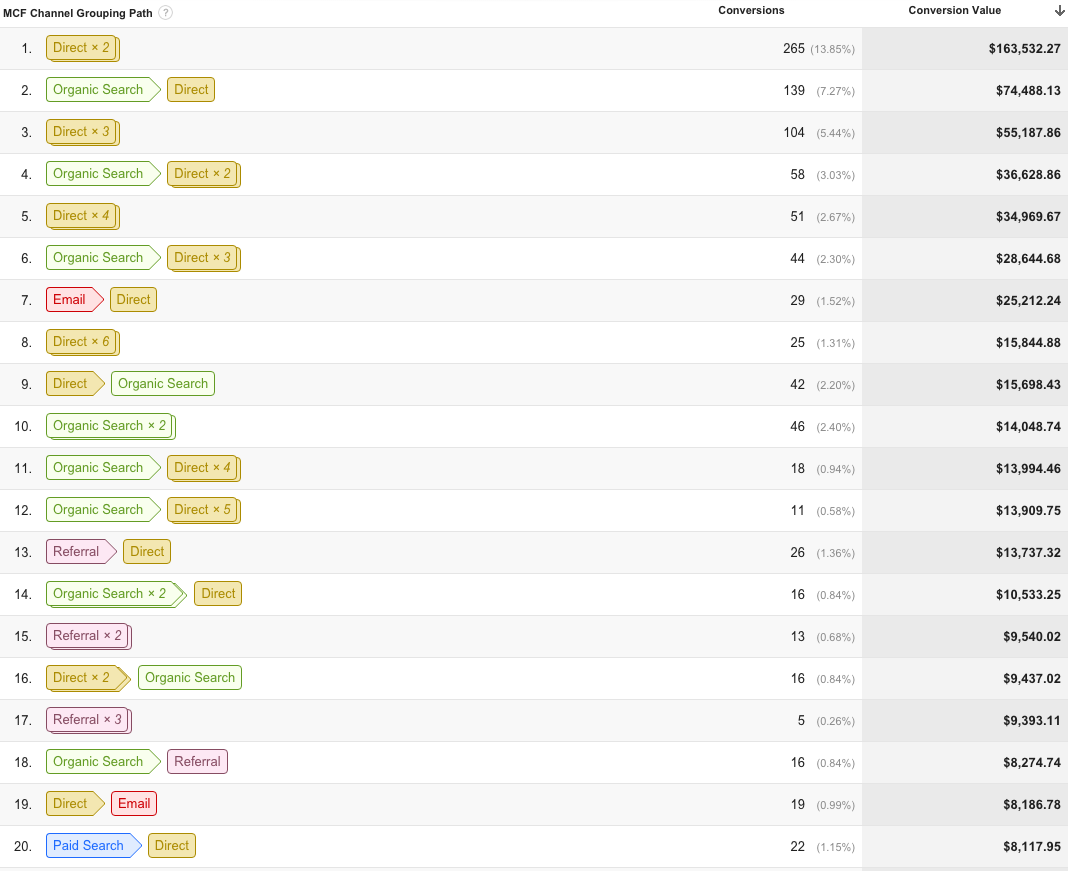This screenshot has height=871, width=1068.
Task: Click the Organic Search × 2 tag in row 14
Action: coord(116,594)
